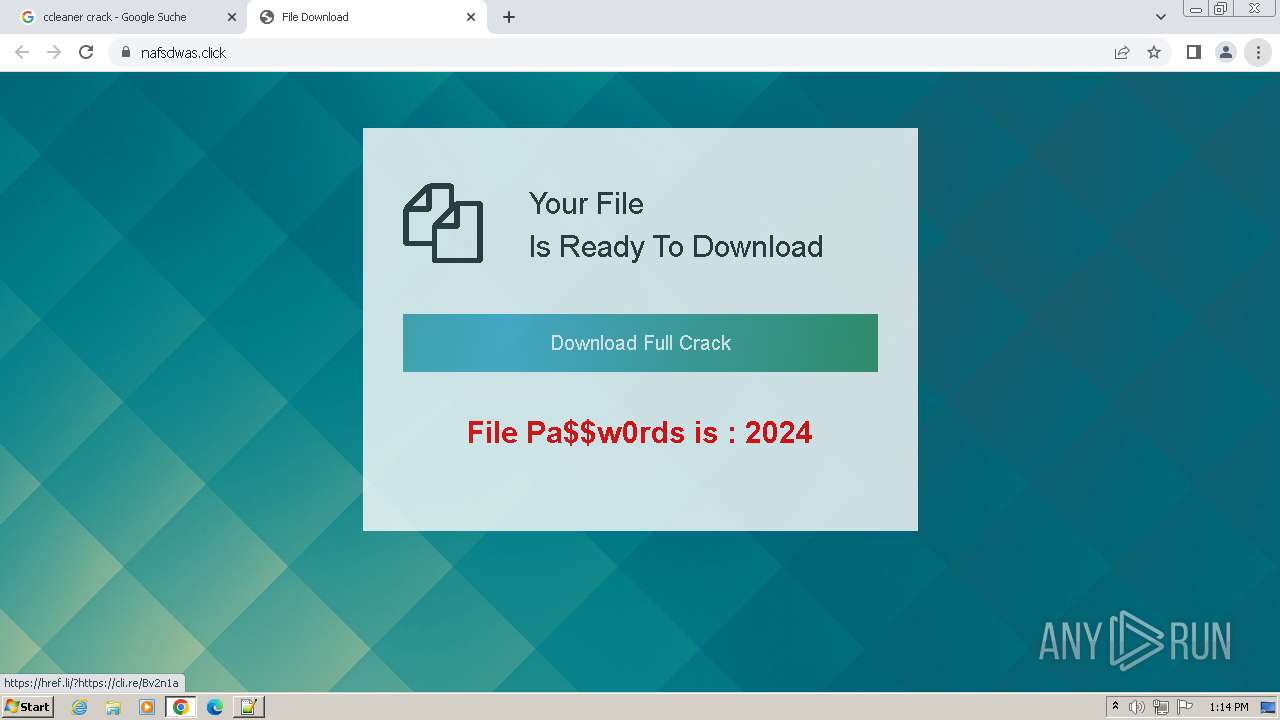1280x720 pixels.
Task: Close the ccleaner crack Google tab
Action: pyautogui.click(x=232, y=17)
